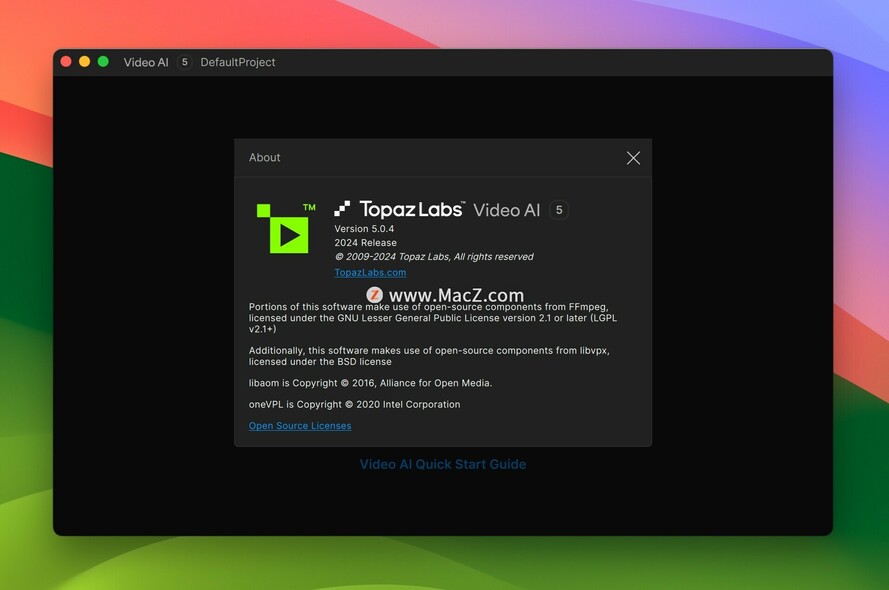
Task: Click the red close window button
Action: [66, 61]
